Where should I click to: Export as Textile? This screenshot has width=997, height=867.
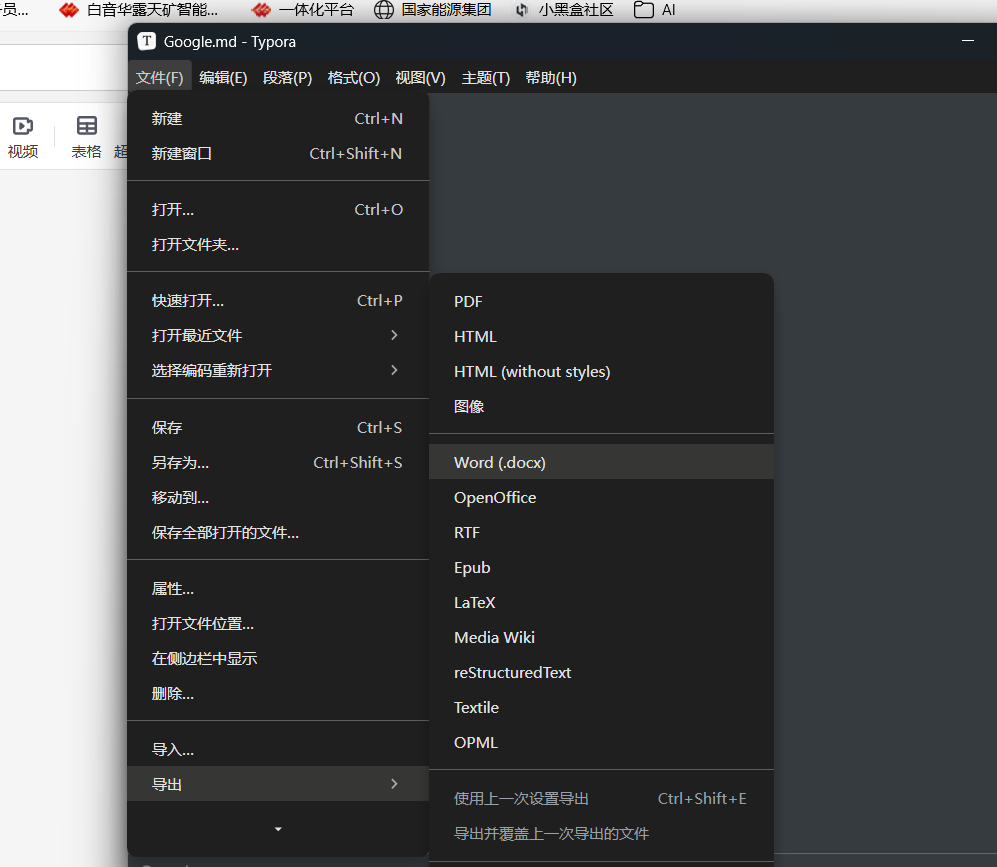602,707
